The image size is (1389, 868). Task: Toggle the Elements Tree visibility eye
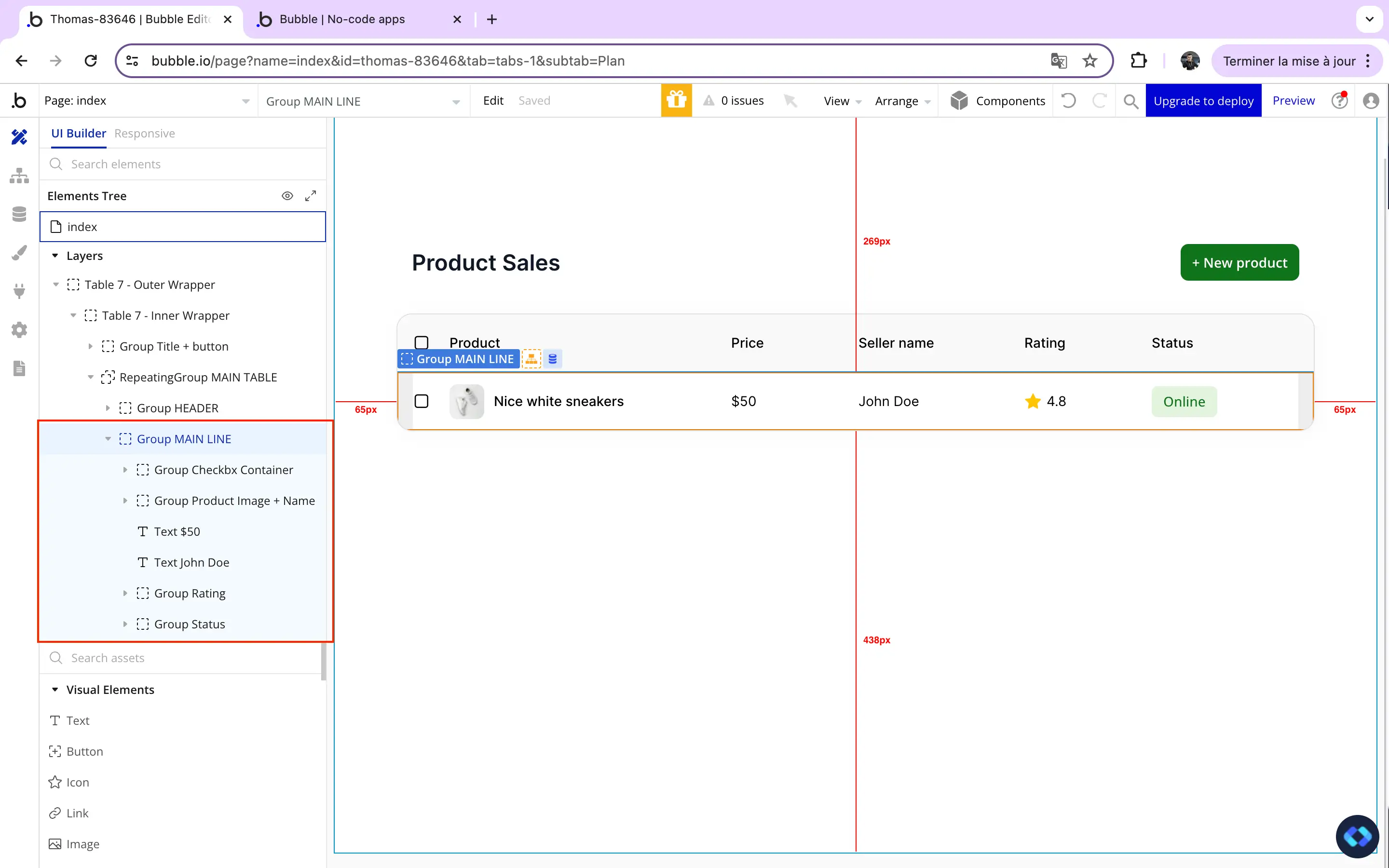point(287,196)
